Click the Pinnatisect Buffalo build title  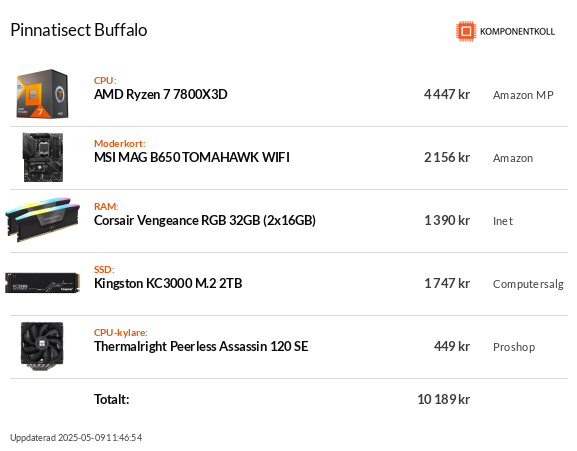click(x=79, y=30)
